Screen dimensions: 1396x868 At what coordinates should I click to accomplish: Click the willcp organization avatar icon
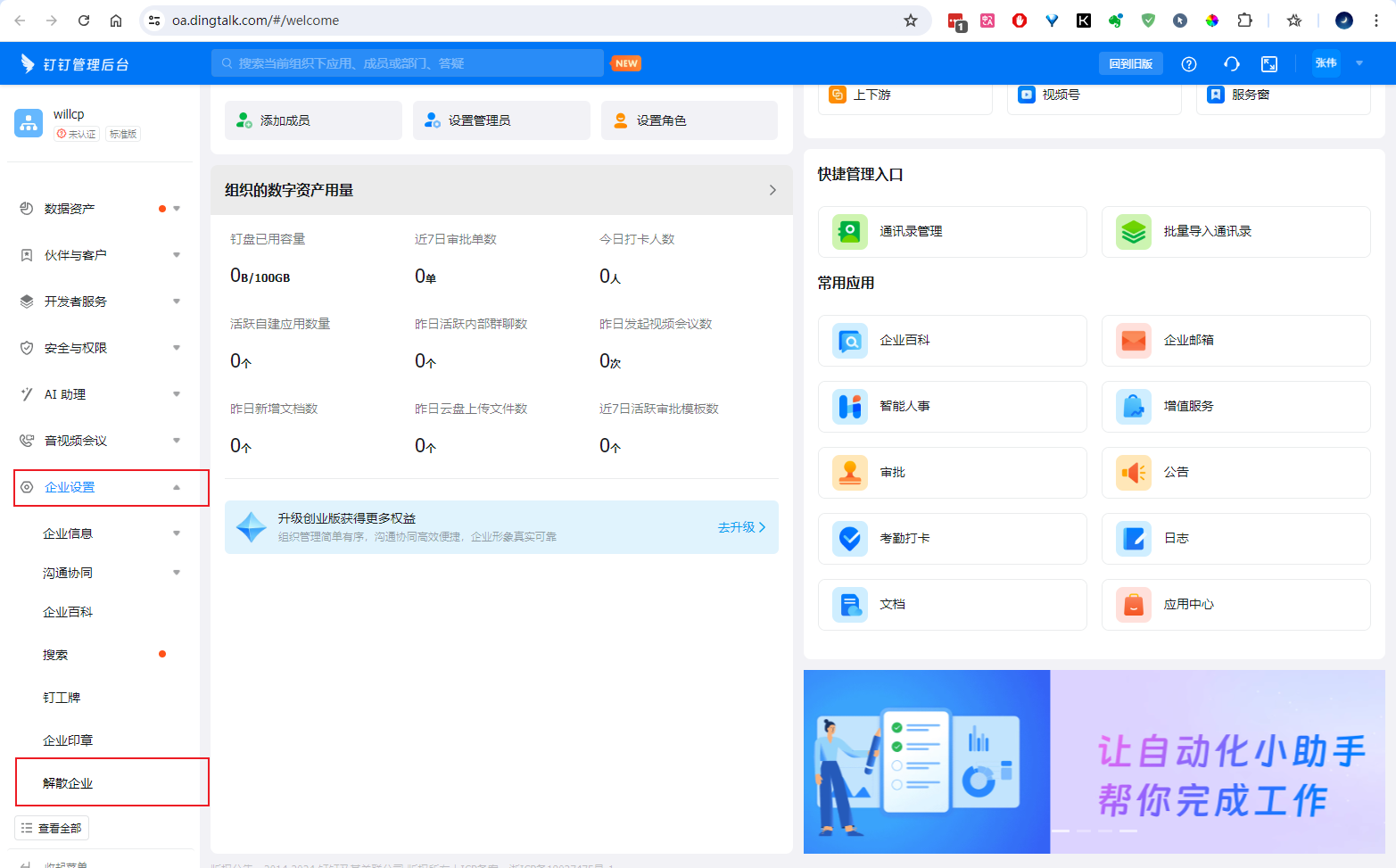pyautogui.click(x=29, y=123)
